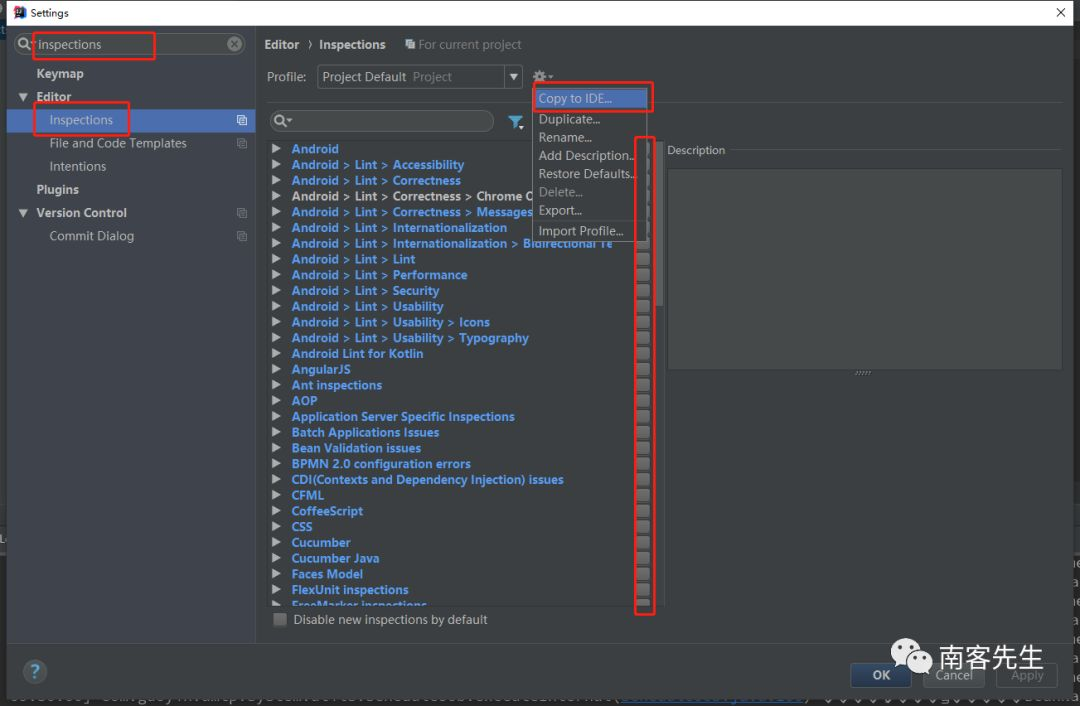Click the settings search input containing inspections

point(129,44)
